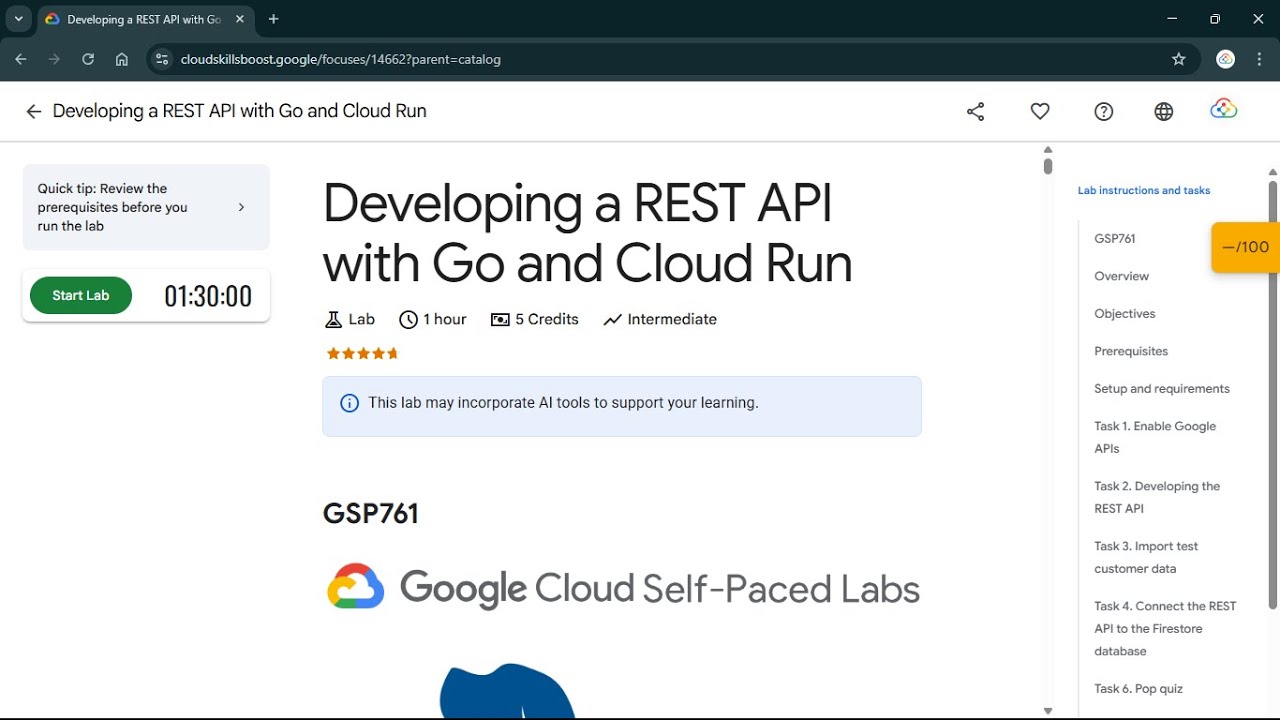Bookmark the page with star icon

1179,59
